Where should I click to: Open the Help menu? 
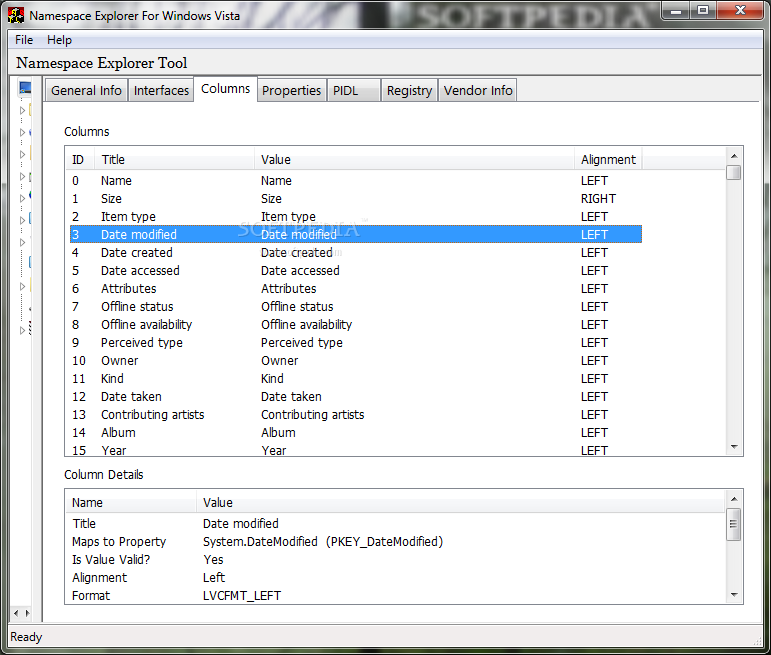point(59,40)
